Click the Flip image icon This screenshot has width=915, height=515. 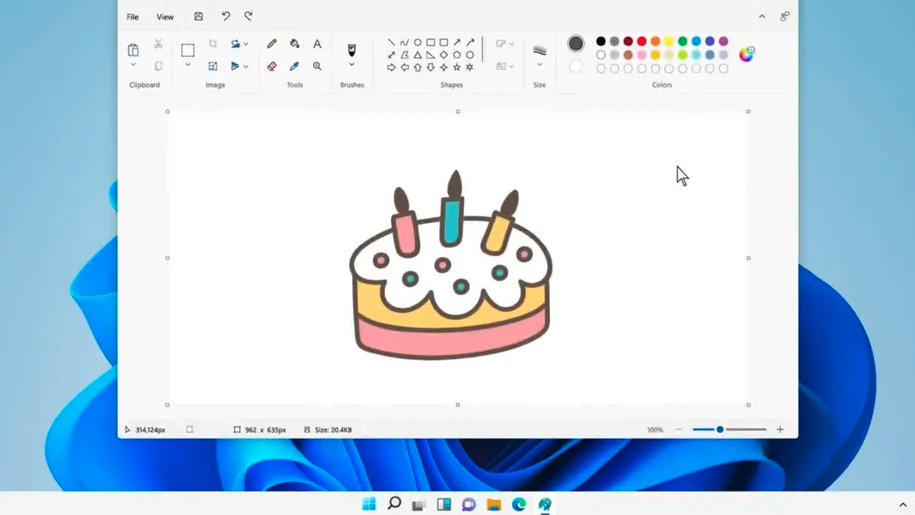click(235, 66)
